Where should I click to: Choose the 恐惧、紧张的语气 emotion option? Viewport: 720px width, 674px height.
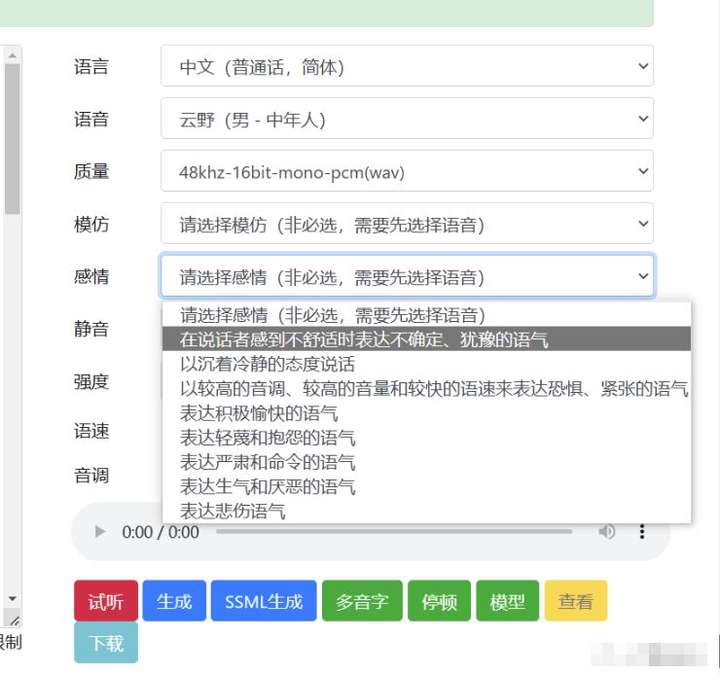tap(426, 388)
